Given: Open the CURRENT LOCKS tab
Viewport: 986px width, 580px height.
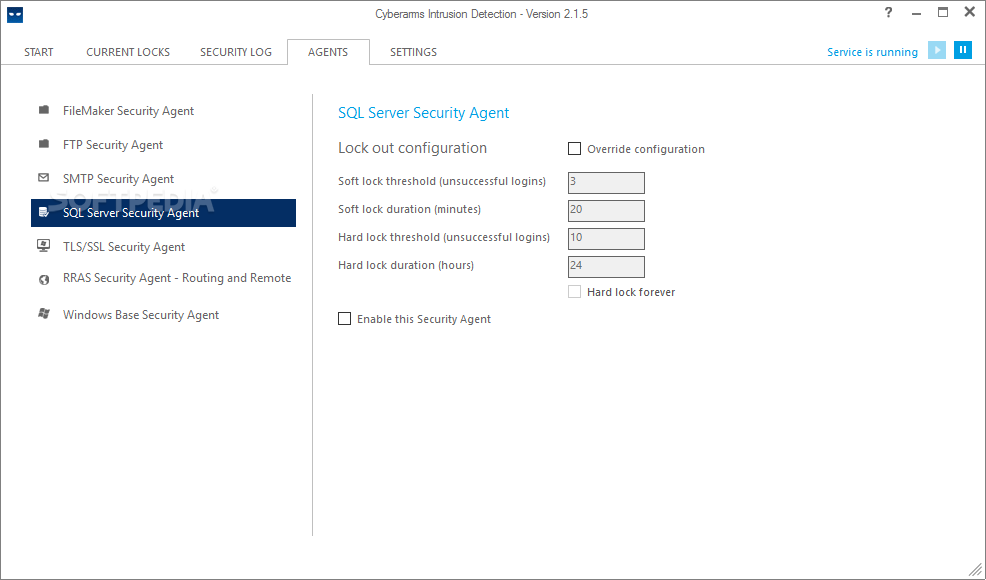Looking at the screenshot, I should pyautogui.click(x=128, y=52).
